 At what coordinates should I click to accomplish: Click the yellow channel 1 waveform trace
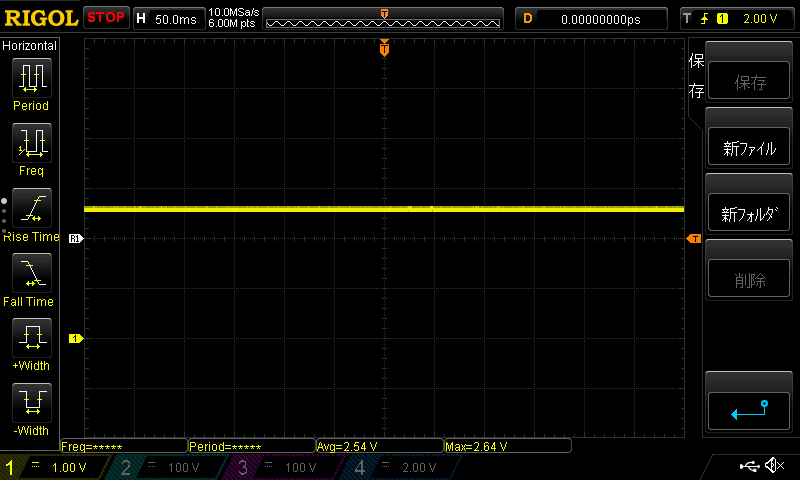tap(384, 209)
